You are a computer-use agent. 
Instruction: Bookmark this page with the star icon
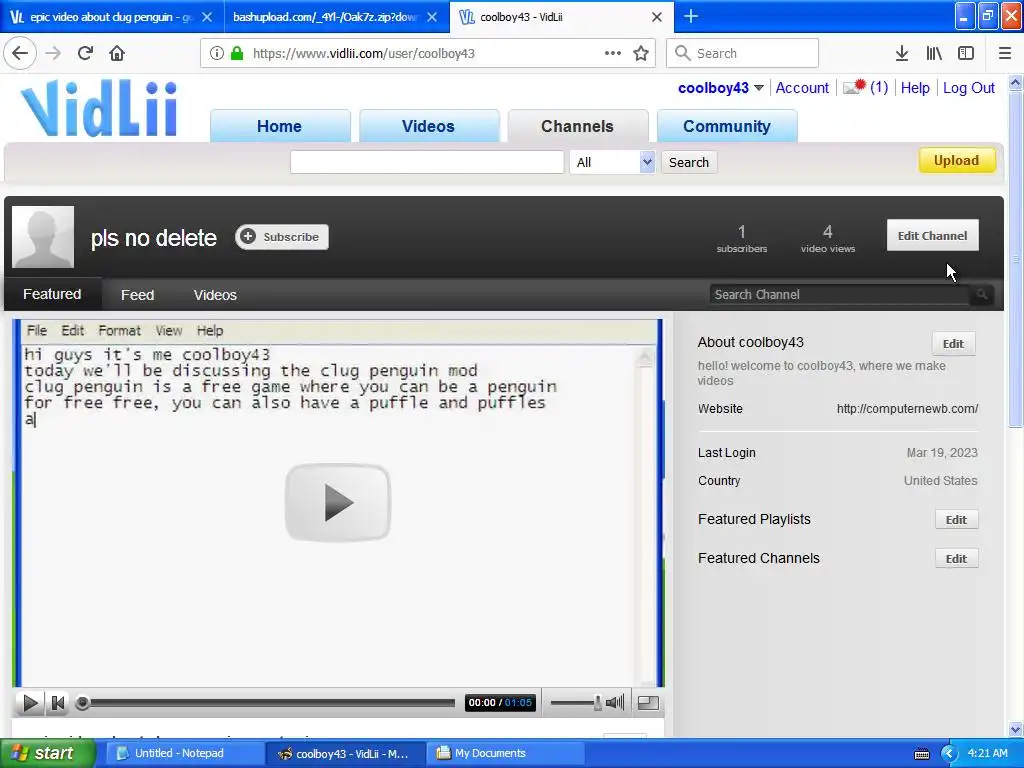click(641, 54)
